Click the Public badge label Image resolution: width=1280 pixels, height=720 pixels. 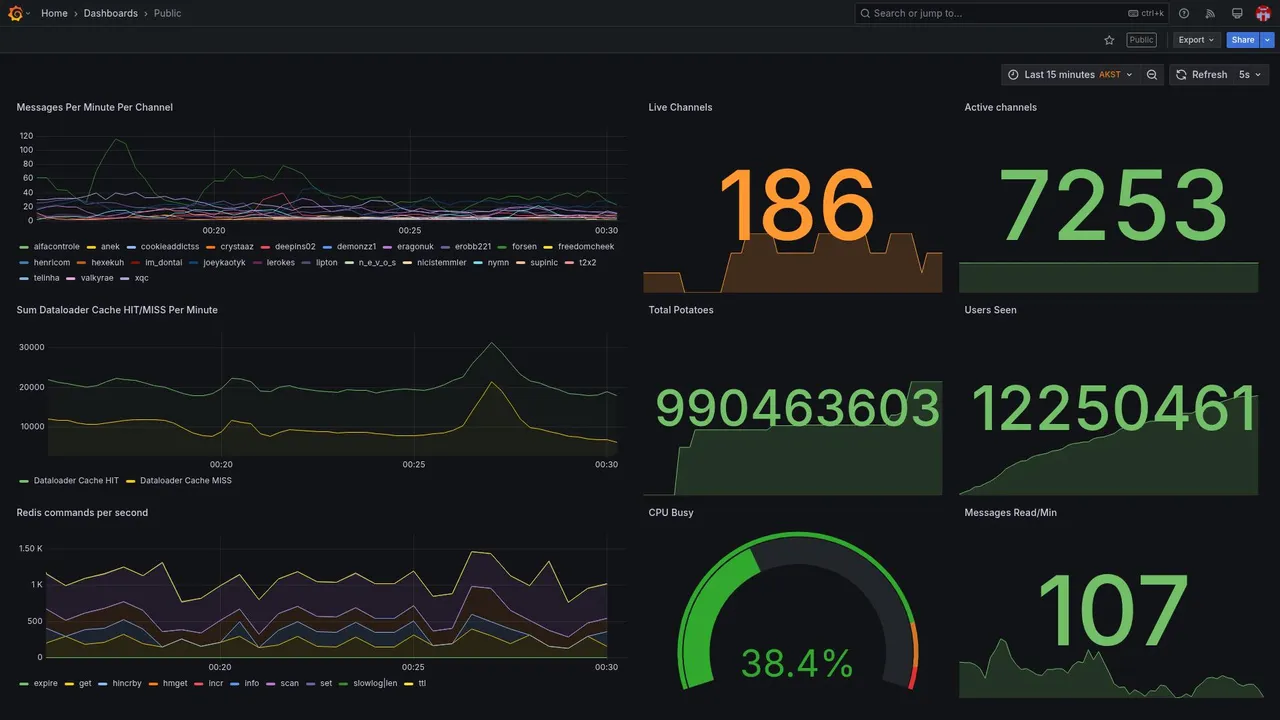(x=1142, y=40)
